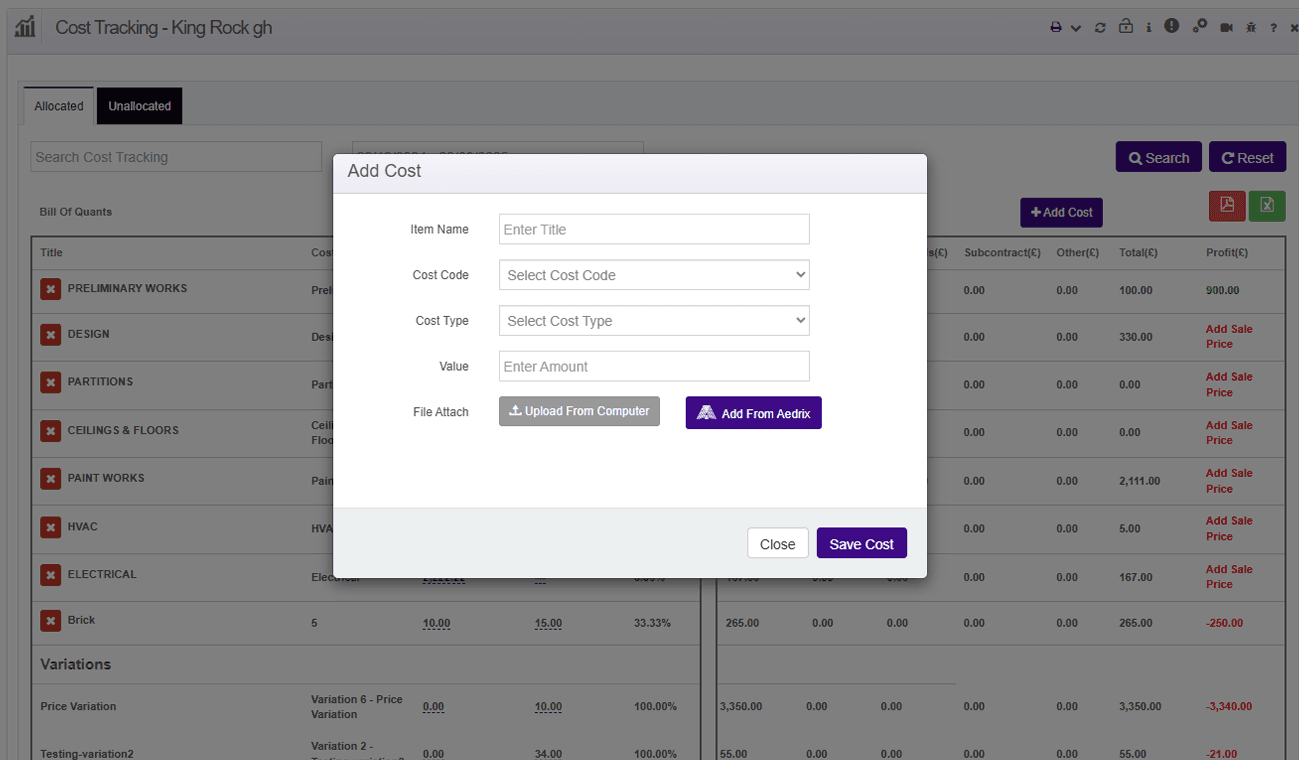Open help question mark icon

[x=1273, y=28]
